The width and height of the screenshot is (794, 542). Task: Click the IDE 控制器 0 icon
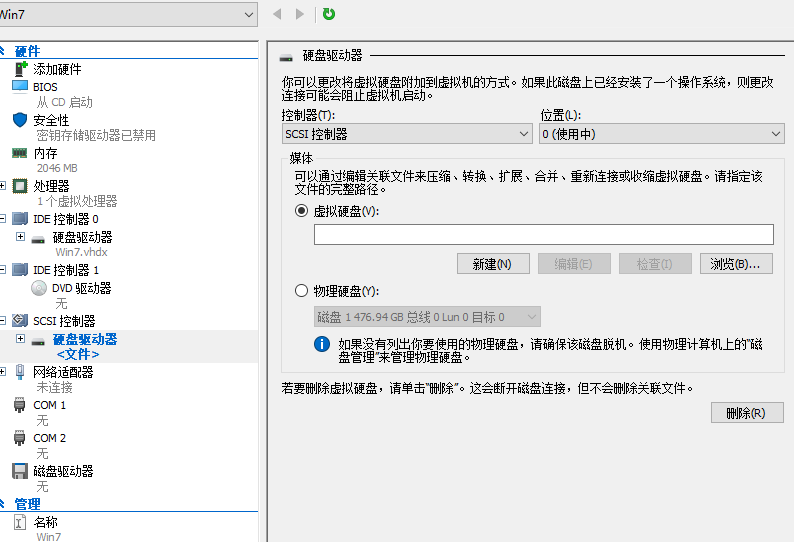click(x=20, y=219)
